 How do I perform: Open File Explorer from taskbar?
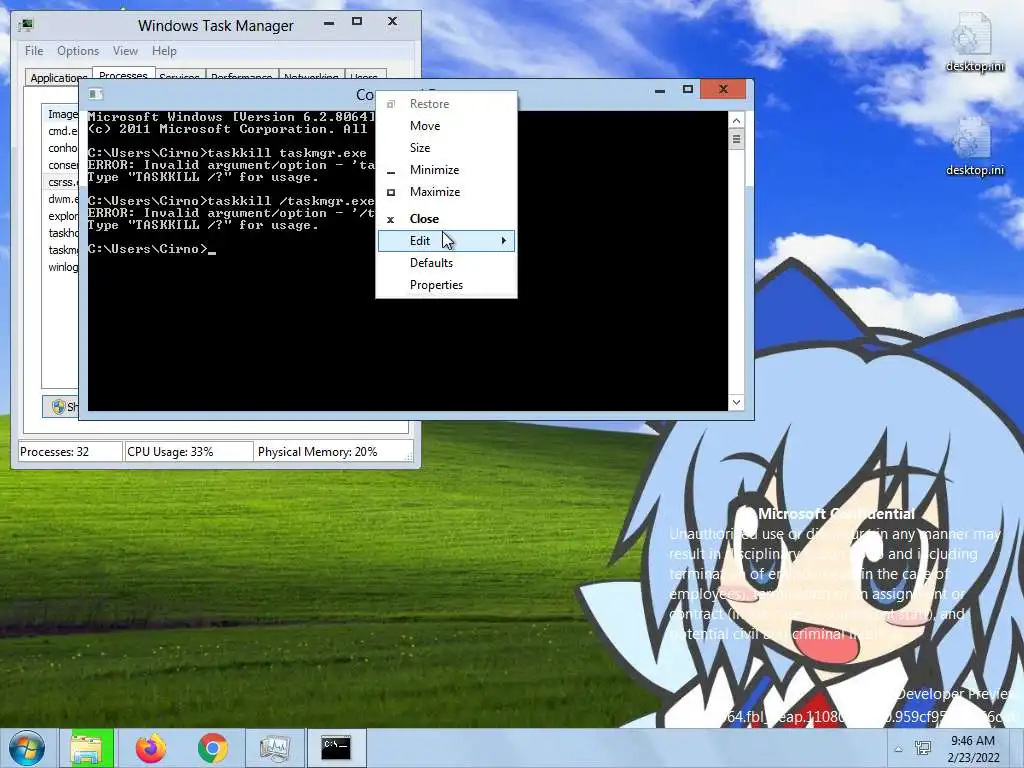tap(86, 748)
